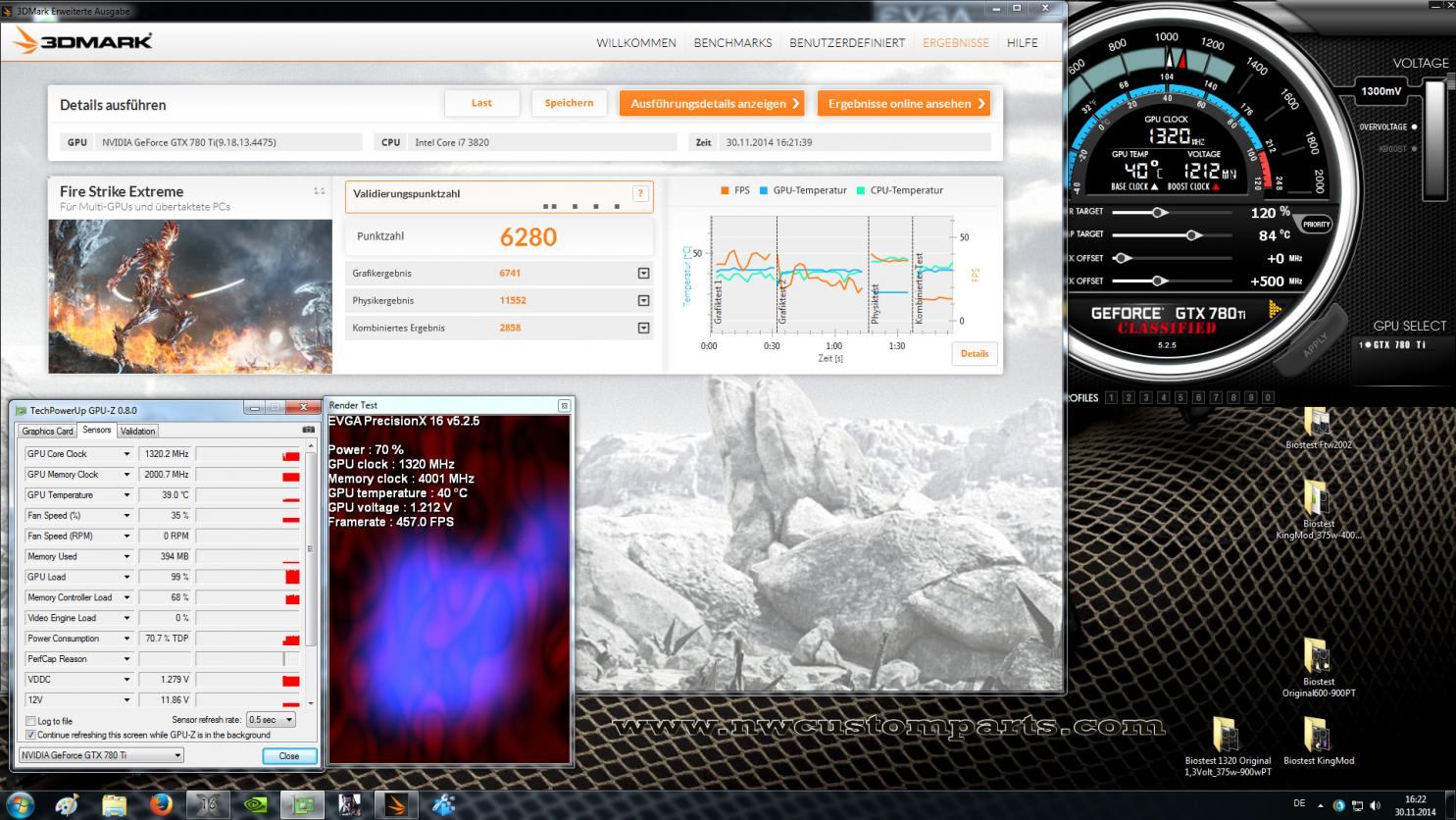Select PrecisionX profile 1
The width and height of the screenshot is (1456, 820).
click(x=1111, y=397)
